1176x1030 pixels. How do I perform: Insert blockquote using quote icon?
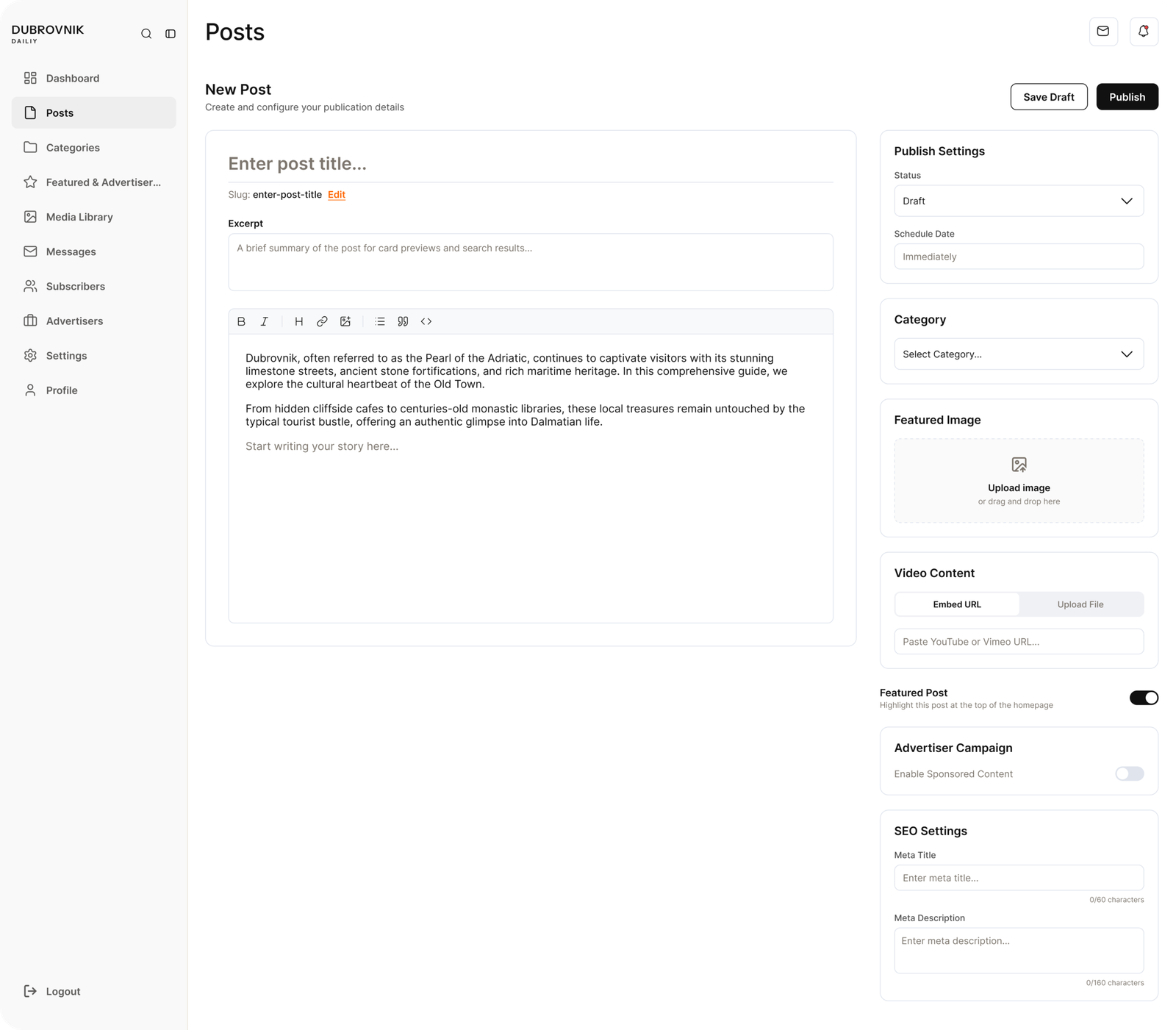point(403,321)
